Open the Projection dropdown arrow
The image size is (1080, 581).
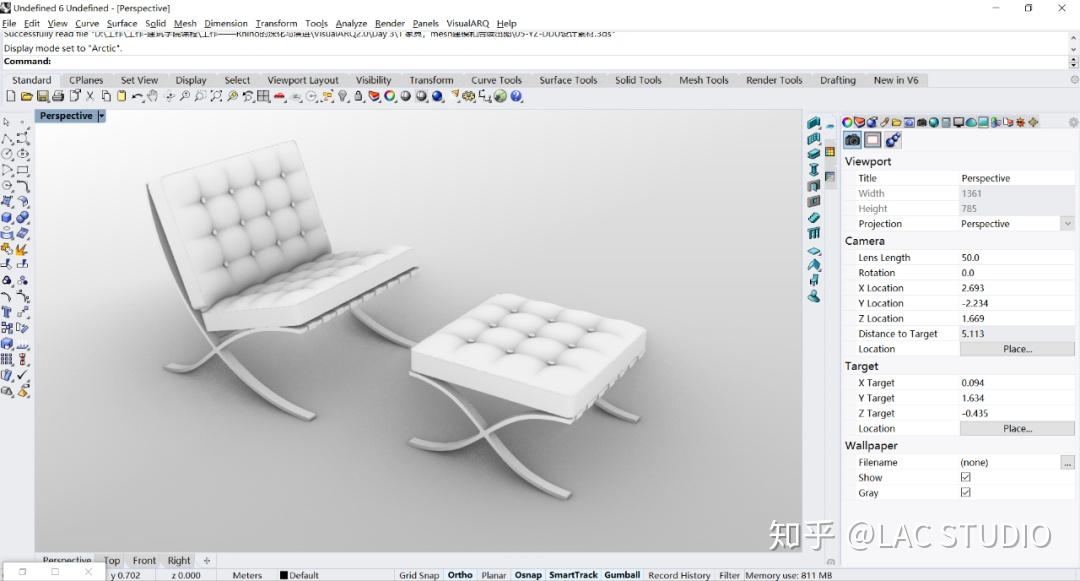1067,224
